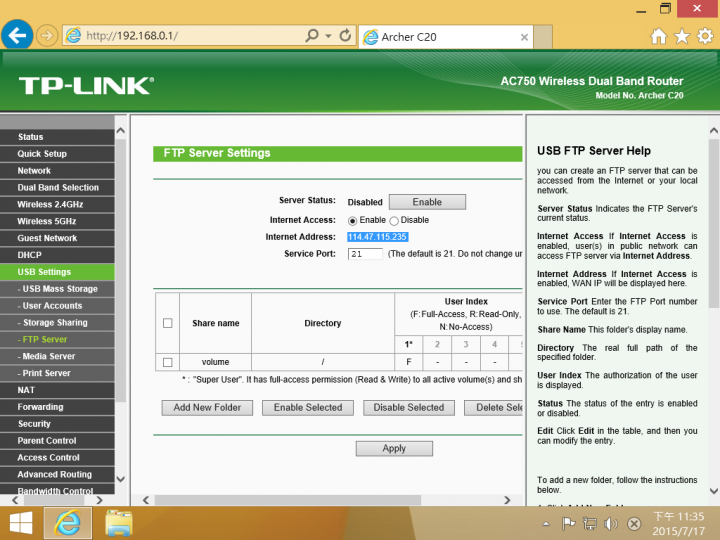
Task: Open NAT menu item
Action: point(57,390)
